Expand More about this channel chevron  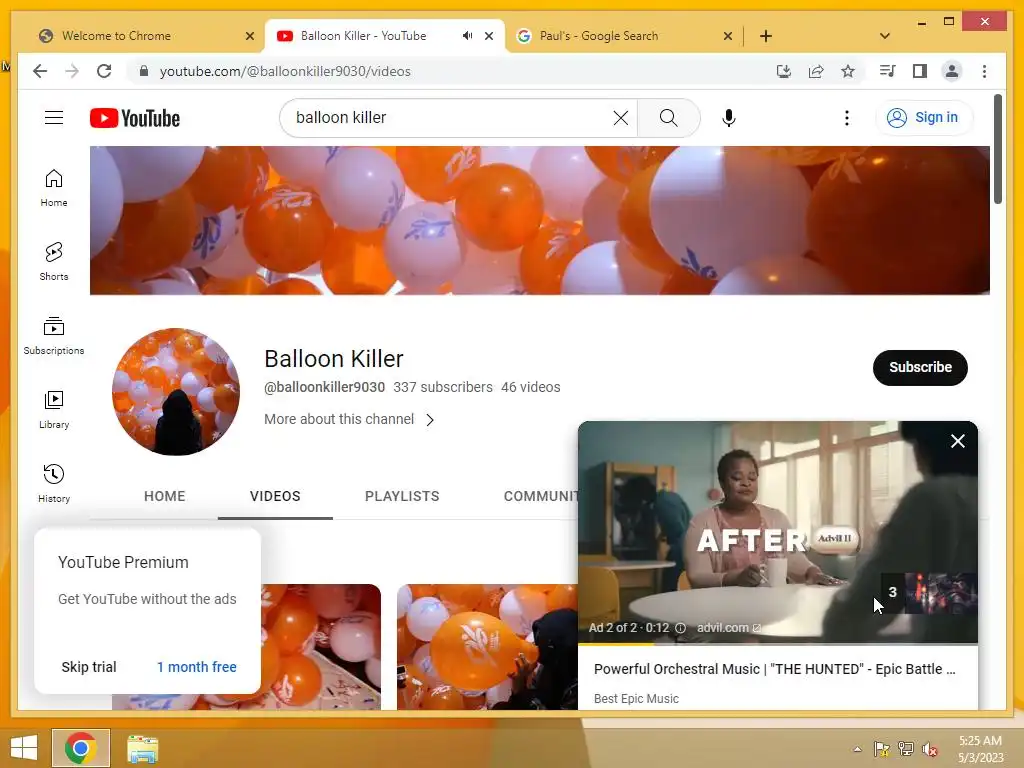pos(430,420)
